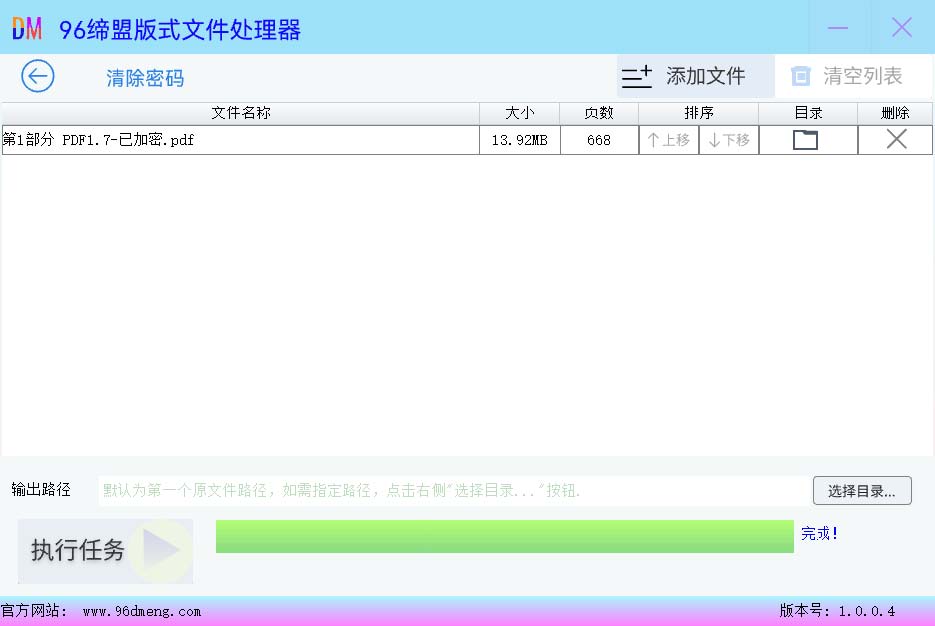
Task: Click the 清除密码 page title
Action: pos(145,78)
